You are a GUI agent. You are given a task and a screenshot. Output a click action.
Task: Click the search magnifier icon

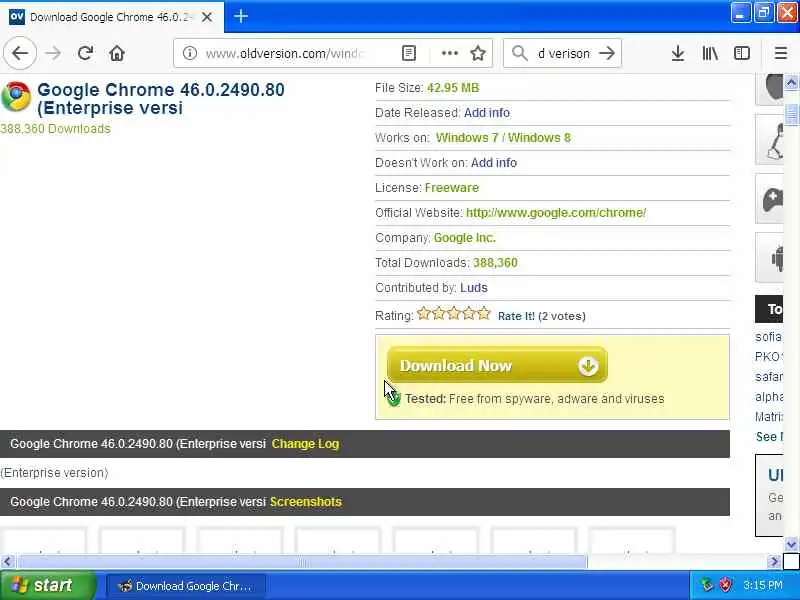[x=519, y=53]
